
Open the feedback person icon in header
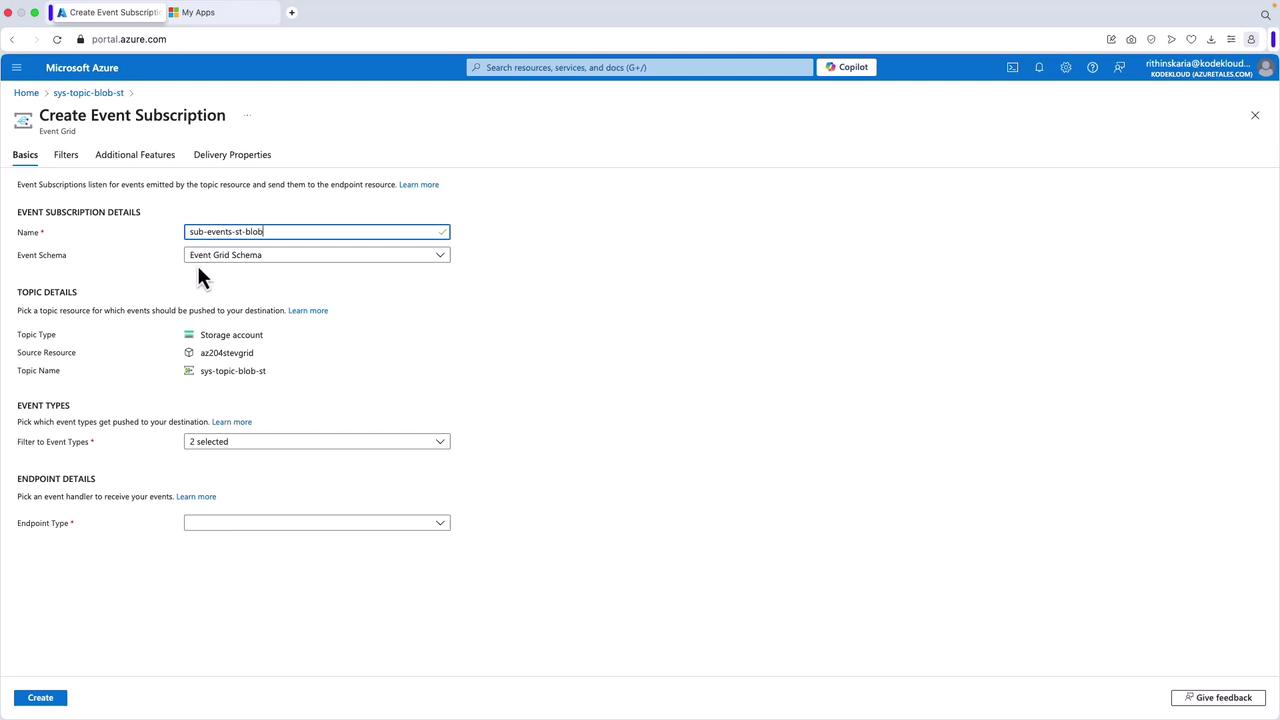coord(1119,68)
